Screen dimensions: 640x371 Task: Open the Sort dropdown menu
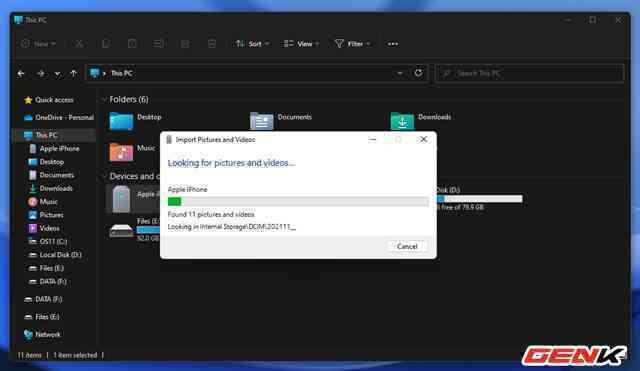tap(252, 44)
